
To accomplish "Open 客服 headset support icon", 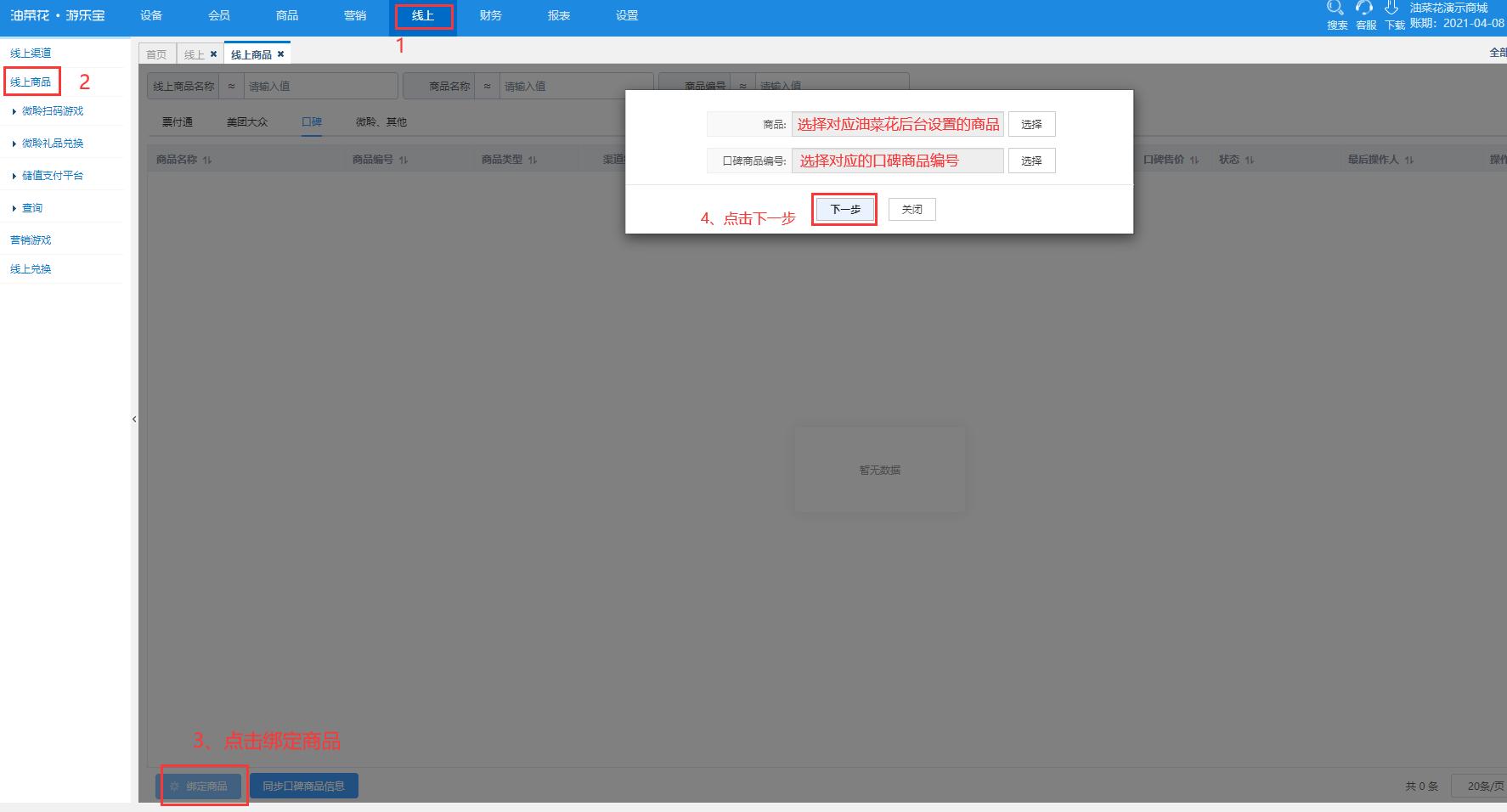I will (x=1364, y=8).
